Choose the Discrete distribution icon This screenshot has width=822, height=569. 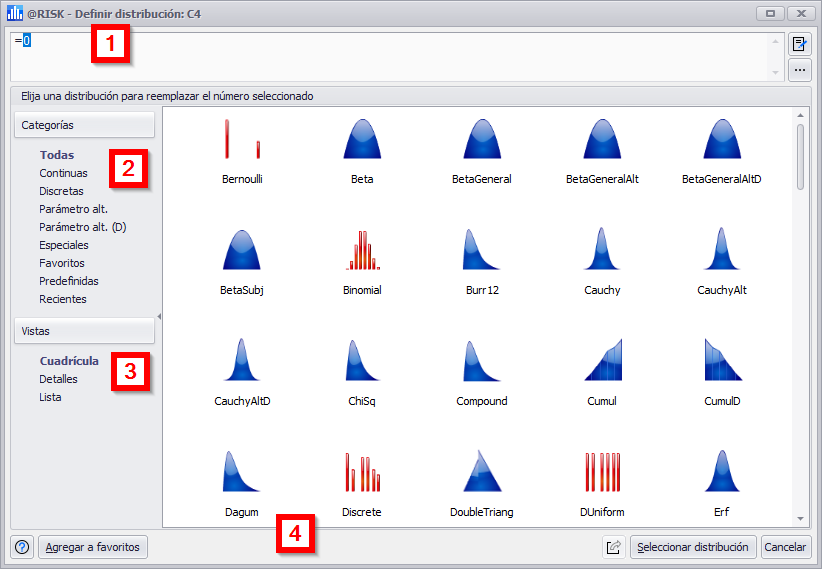coord(362,471)
